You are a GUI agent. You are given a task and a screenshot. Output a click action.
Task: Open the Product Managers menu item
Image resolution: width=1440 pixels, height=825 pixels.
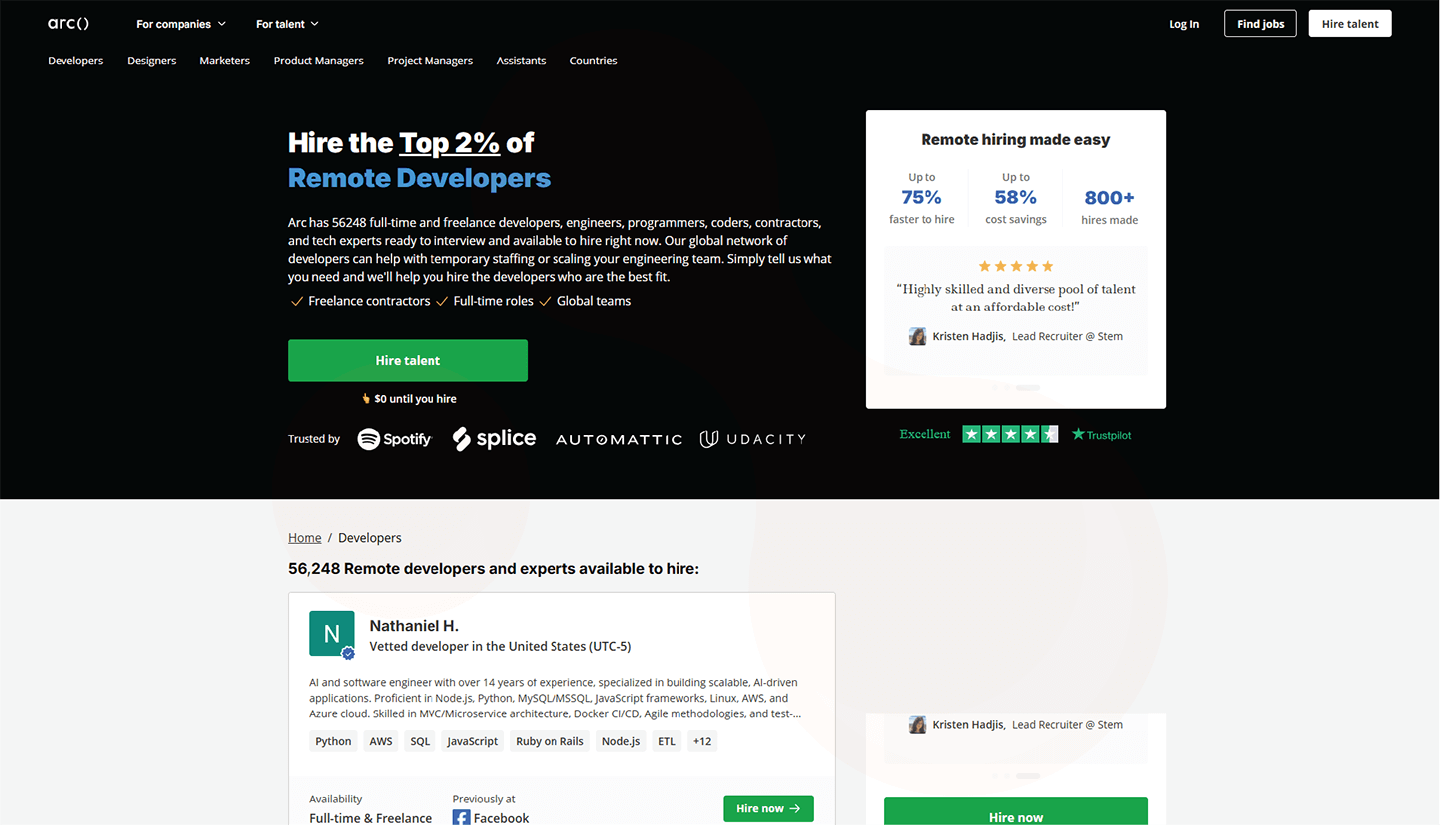pos(319,61)
